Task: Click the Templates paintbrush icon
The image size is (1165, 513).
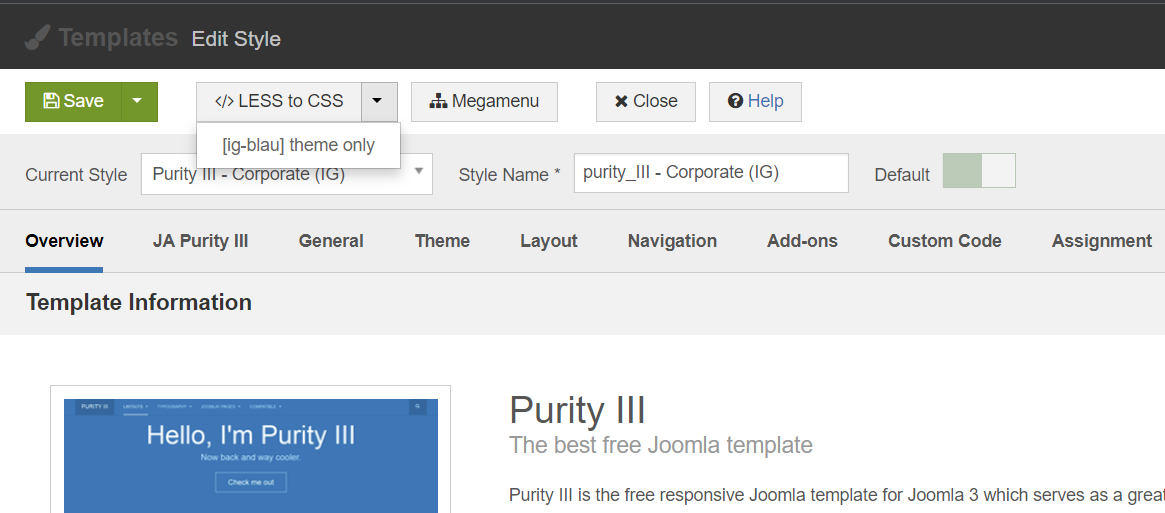Action: click(x=37, y=38)
